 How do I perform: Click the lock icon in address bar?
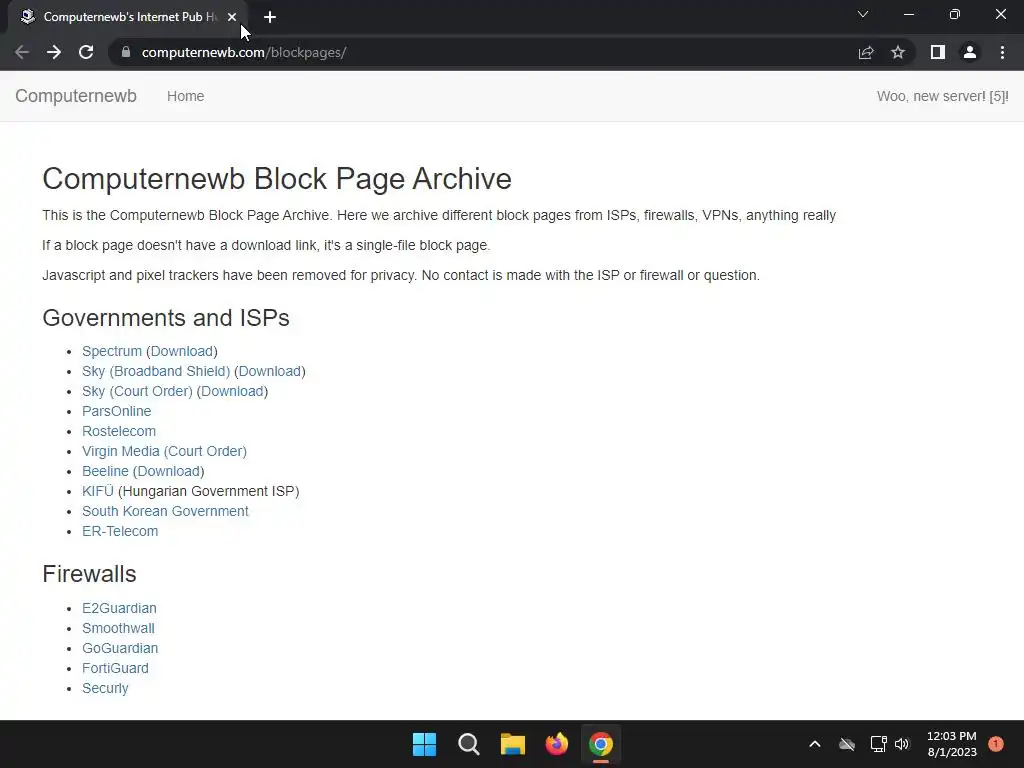[126, 52]
